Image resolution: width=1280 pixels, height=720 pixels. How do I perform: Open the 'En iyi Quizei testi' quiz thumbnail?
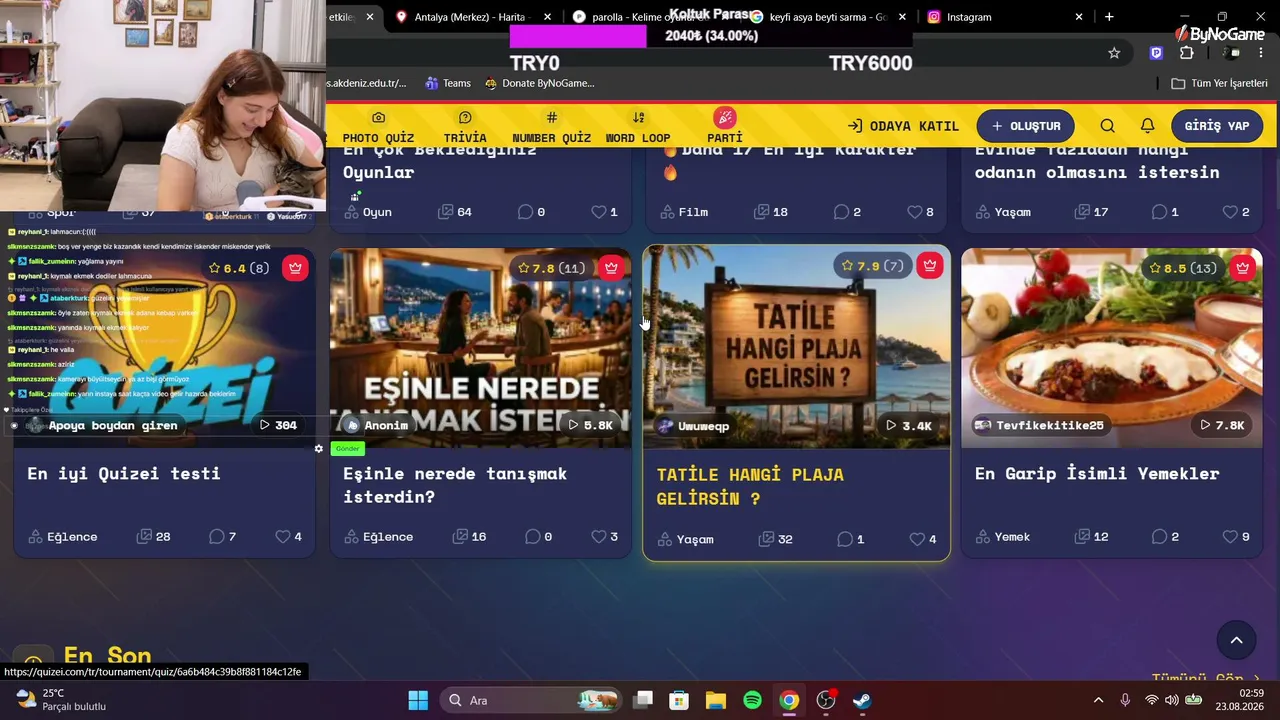click(x=164, y=348)
